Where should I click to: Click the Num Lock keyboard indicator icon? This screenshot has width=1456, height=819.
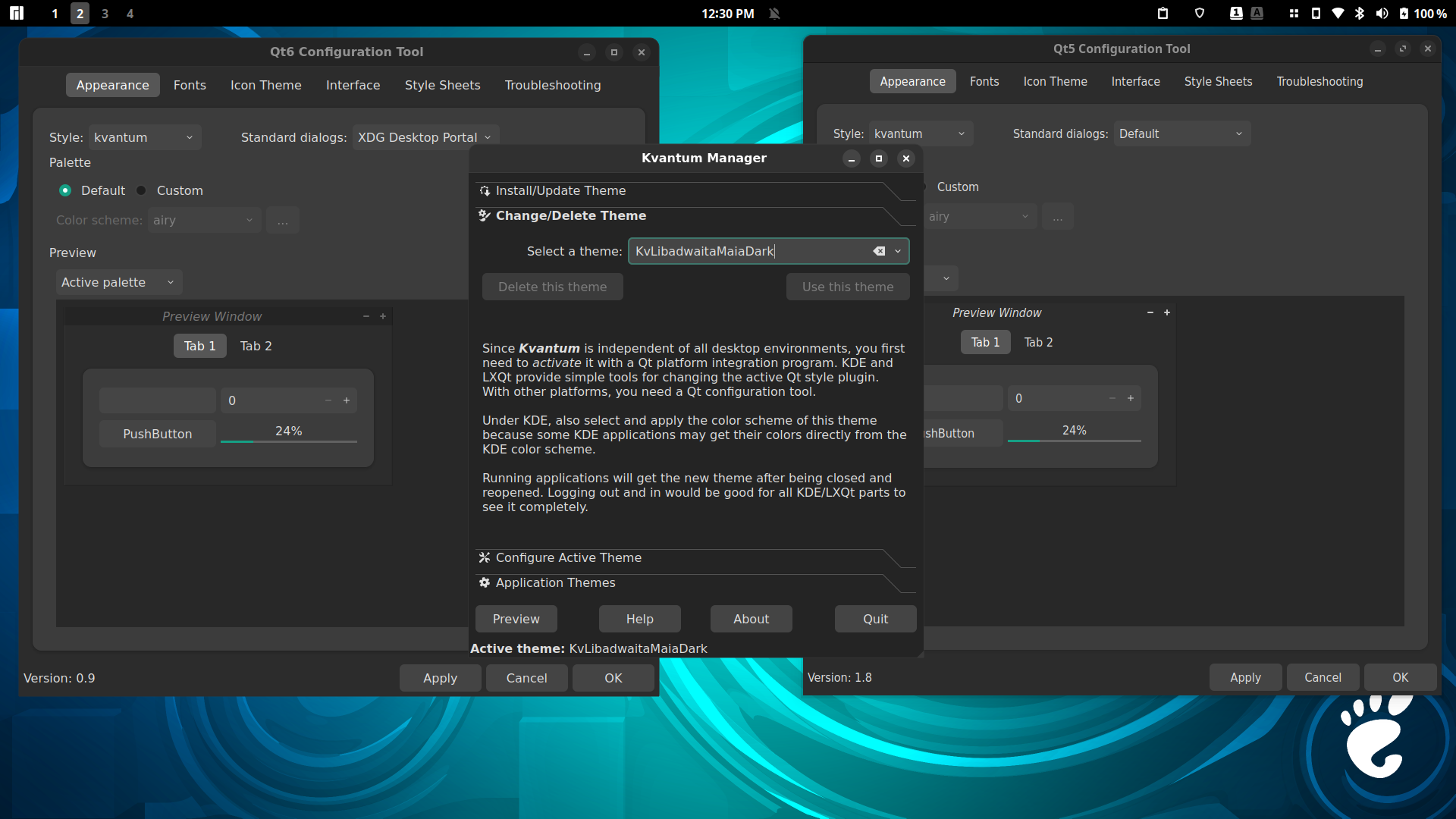1236,13
